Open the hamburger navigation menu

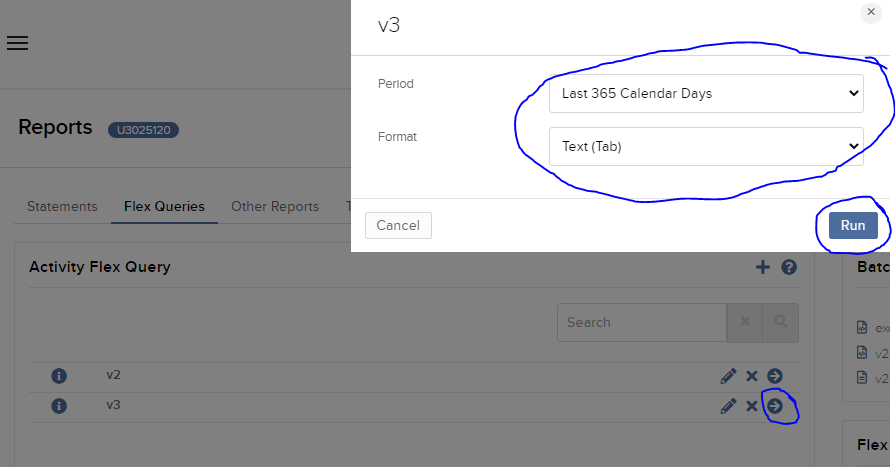pyautogui.click(x=18, y=43)
